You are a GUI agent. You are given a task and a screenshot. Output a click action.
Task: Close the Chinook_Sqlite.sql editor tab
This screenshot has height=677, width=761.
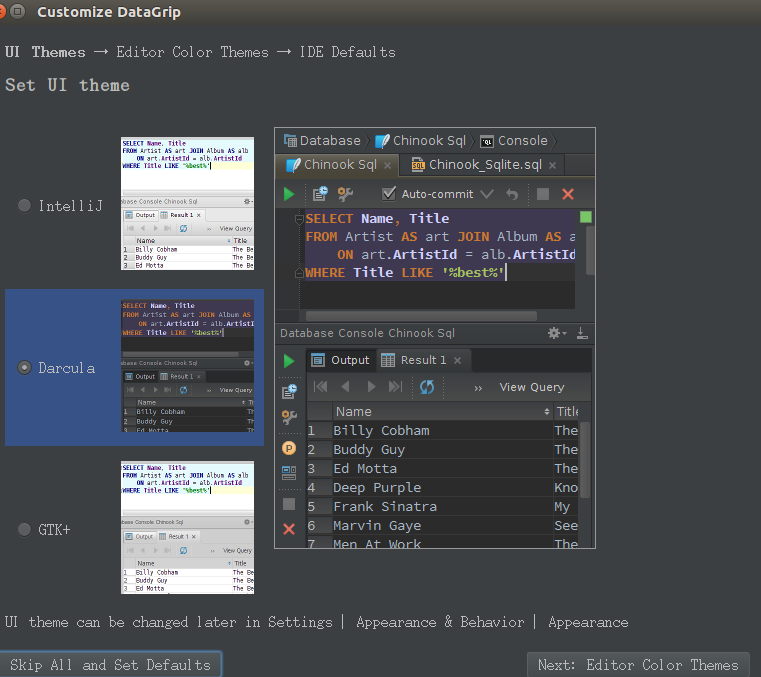(x=552, y=165)
